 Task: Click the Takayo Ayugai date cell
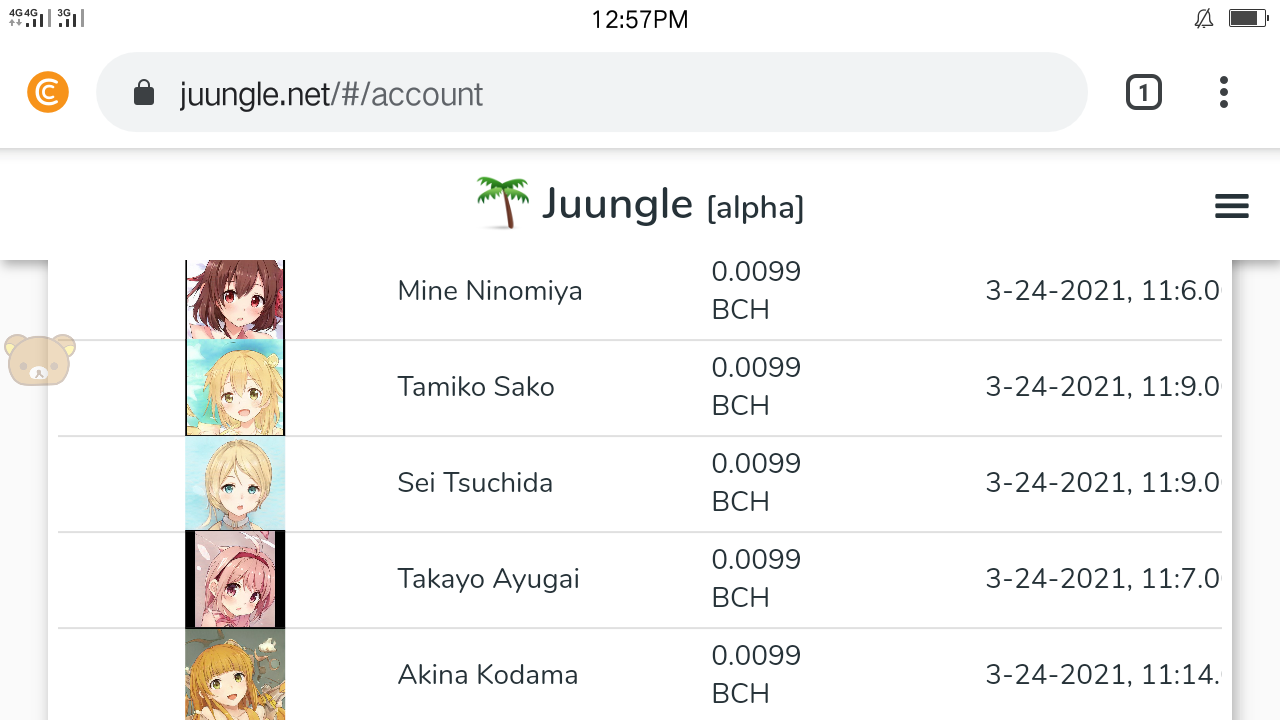1103,579
